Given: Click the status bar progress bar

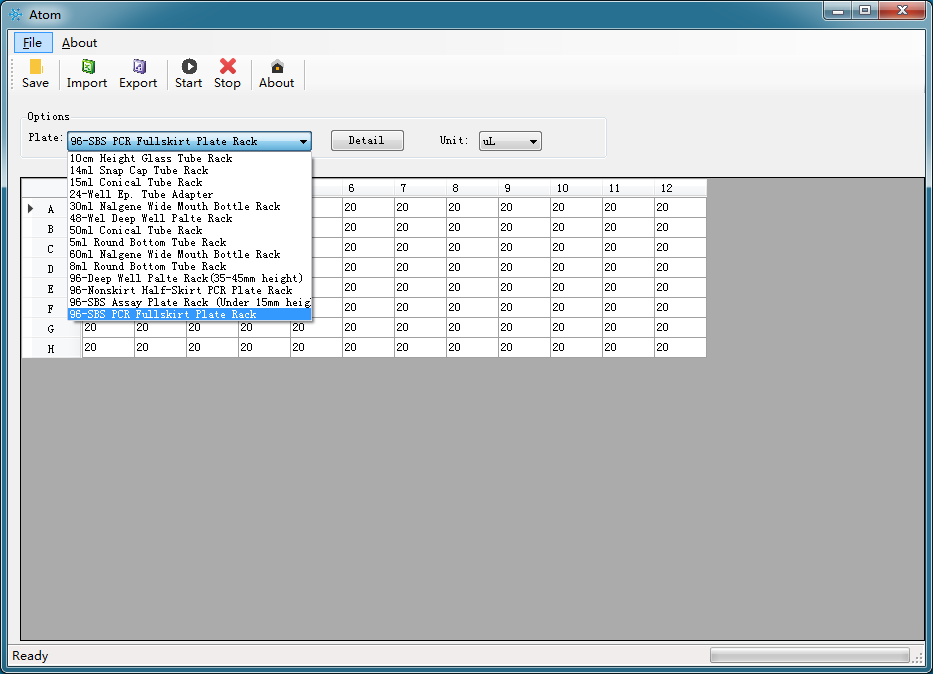Looking at the screenshot, I should click(x=809, y=655).
